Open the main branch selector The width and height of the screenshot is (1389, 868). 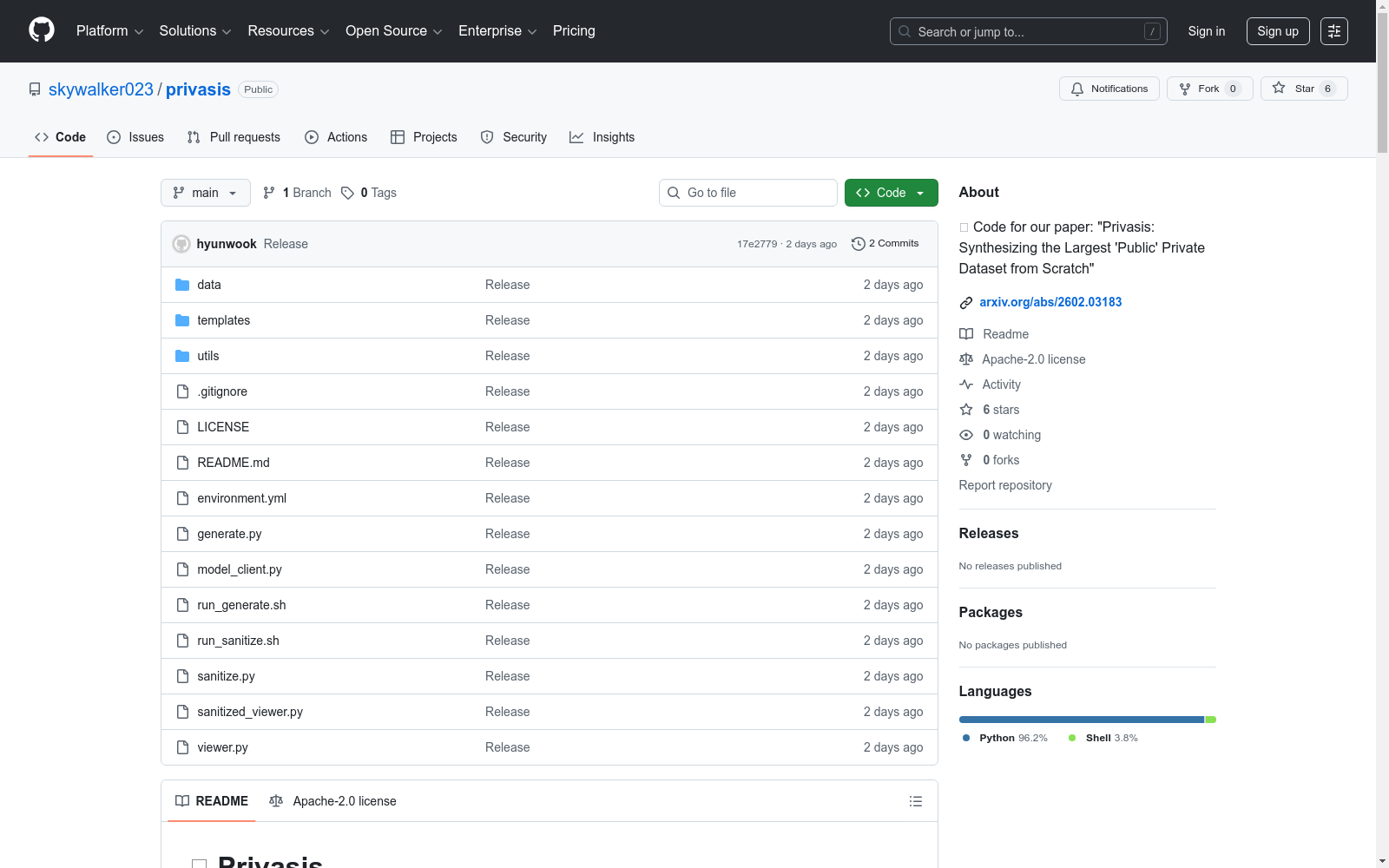(x=205, y=193)
